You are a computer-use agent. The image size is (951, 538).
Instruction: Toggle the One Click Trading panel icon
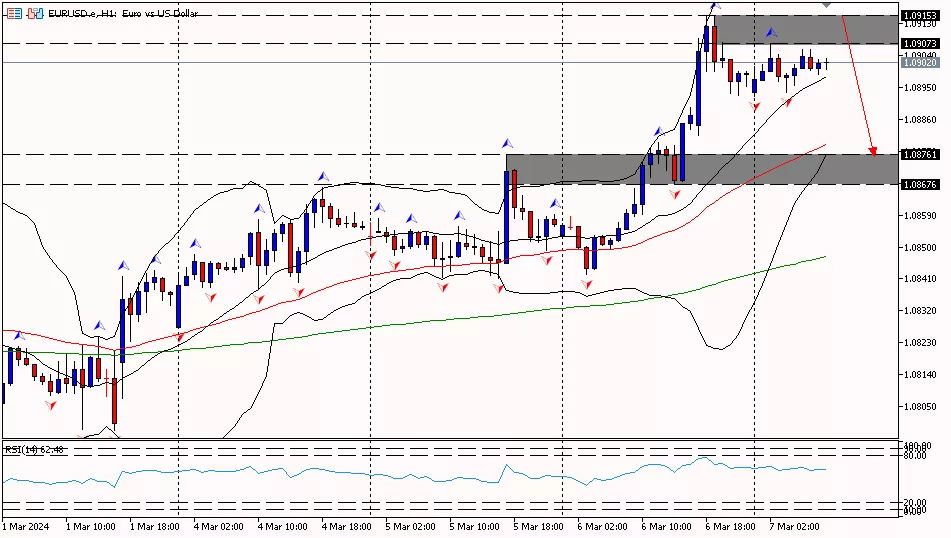coord(35,13)
